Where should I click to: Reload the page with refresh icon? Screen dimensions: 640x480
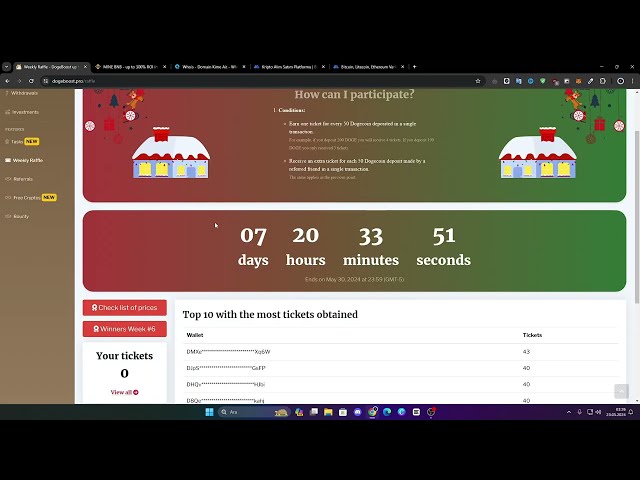pyautogui.click(x=33, y=80)
